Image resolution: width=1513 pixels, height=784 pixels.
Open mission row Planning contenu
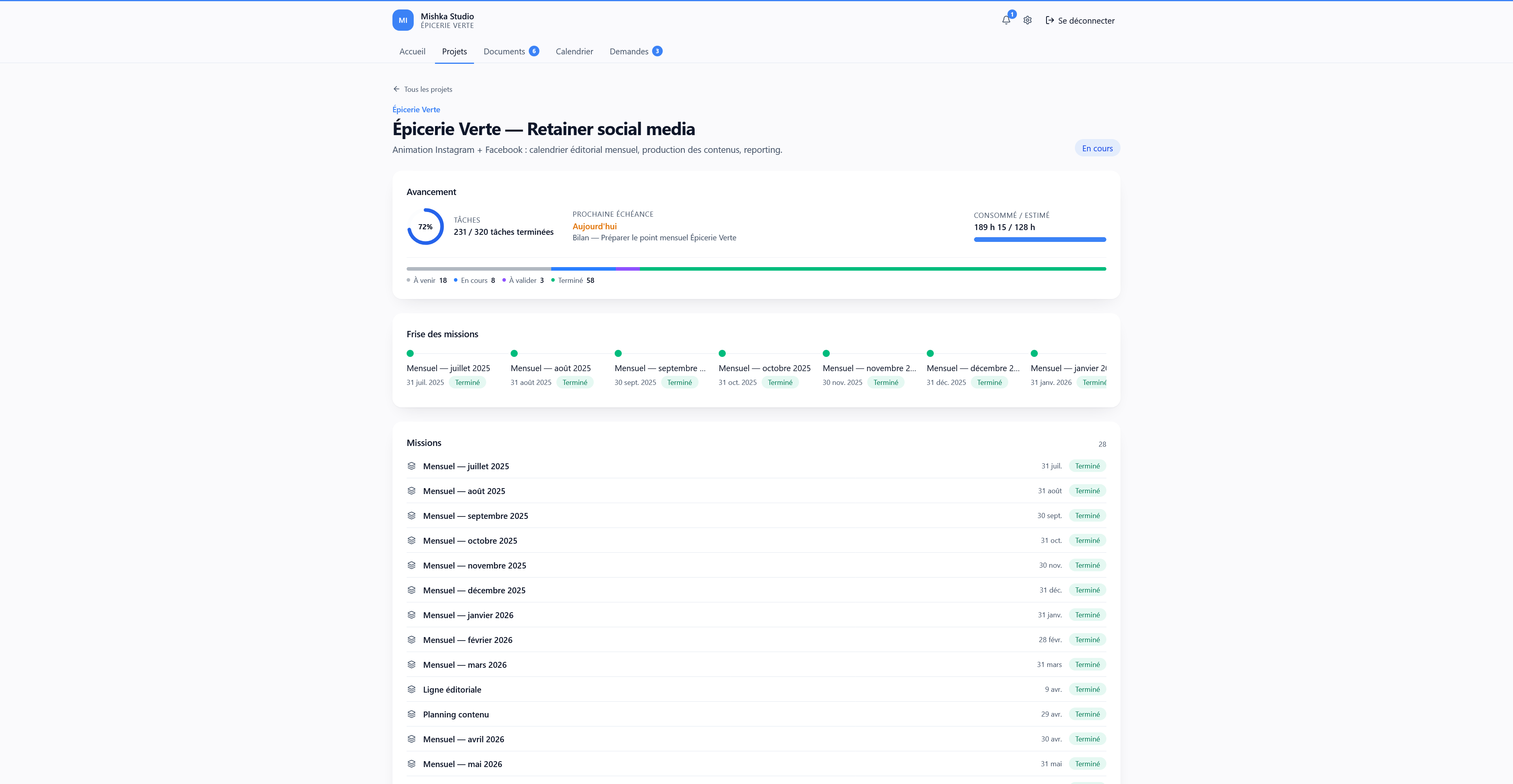(756, 714)
